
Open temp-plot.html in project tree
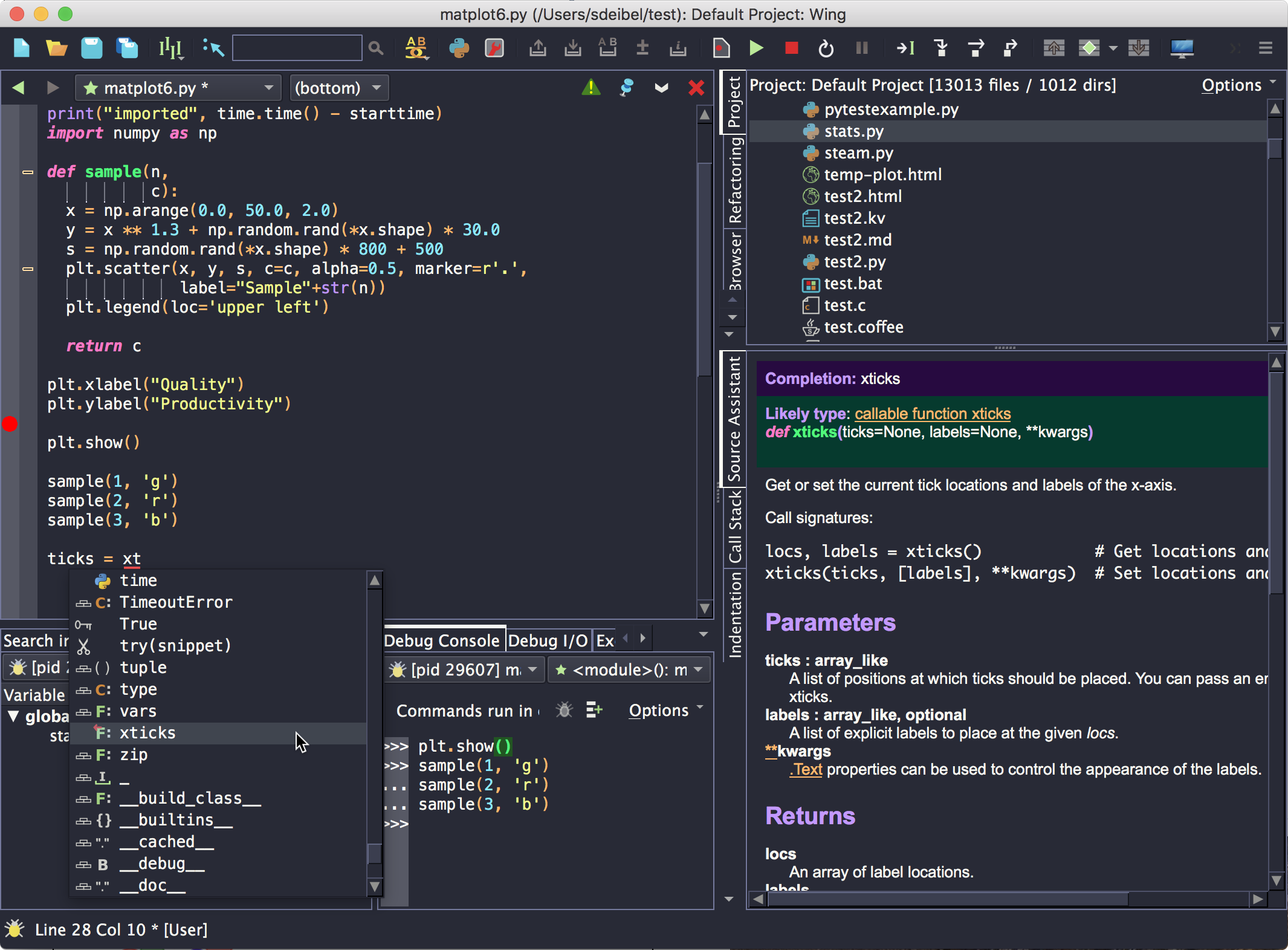point(1008,175)
